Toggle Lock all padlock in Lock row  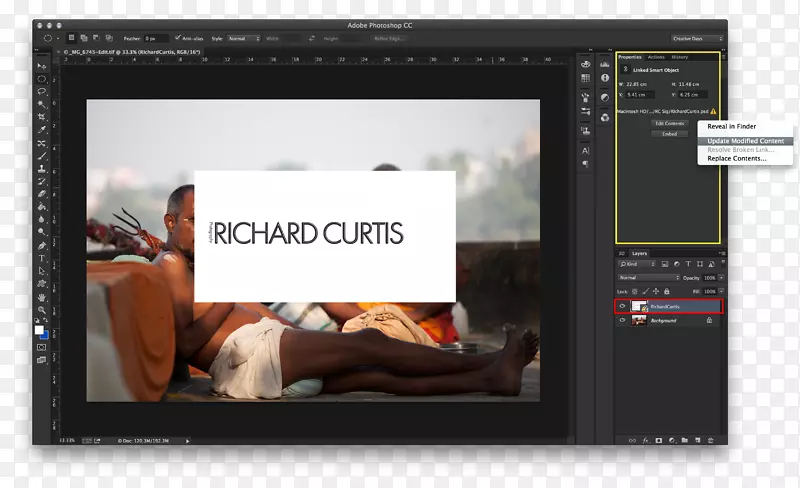666,291
